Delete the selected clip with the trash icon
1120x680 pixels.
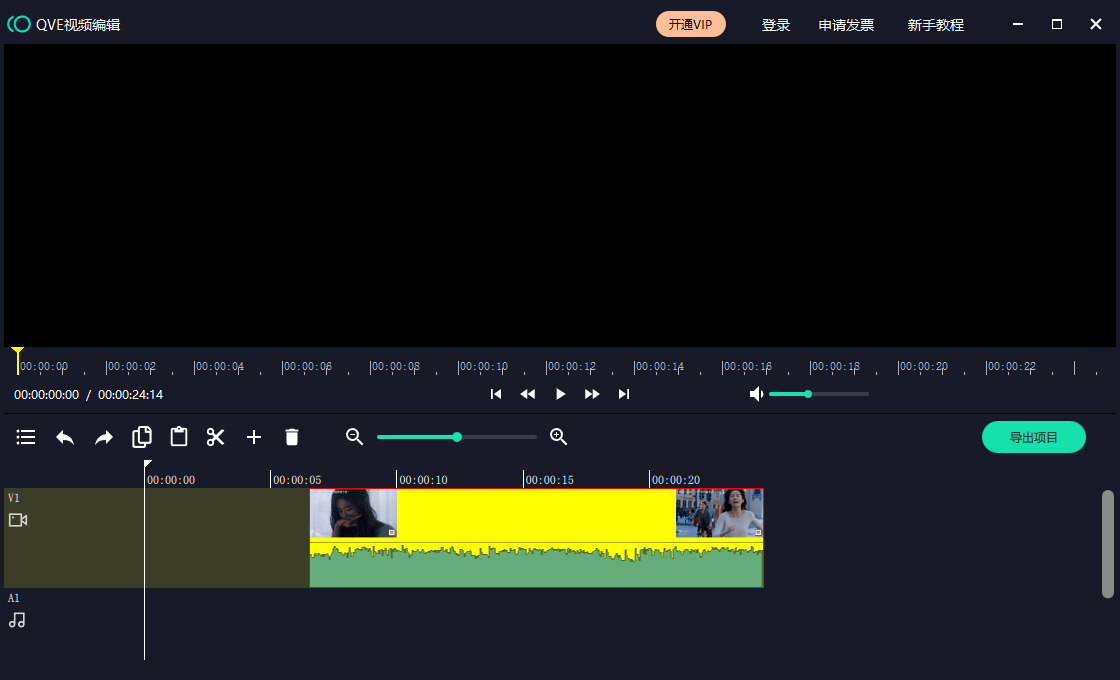coord(292,437)
